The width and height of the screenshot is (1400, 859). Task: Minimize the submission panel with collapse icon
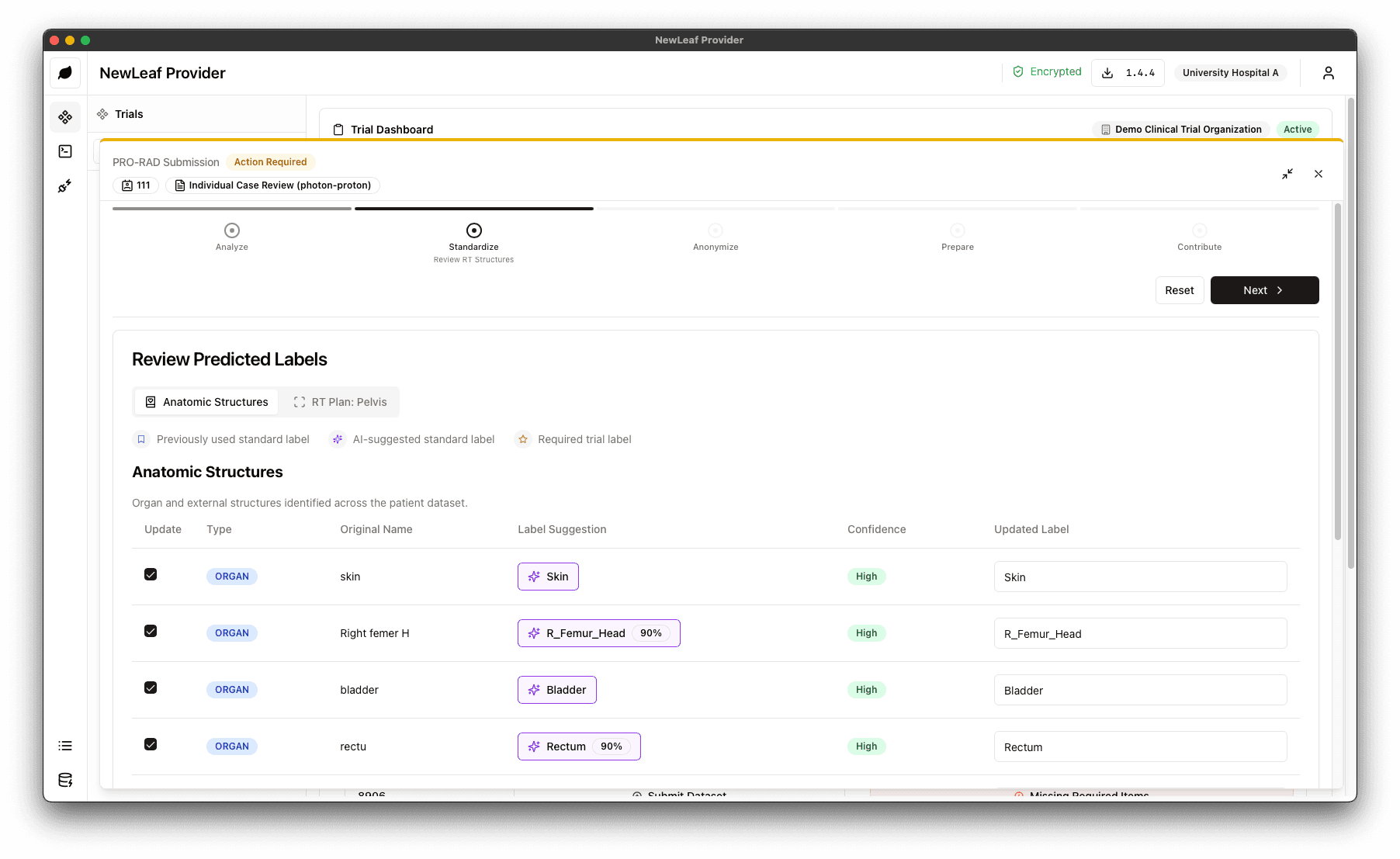[1287, 174]
